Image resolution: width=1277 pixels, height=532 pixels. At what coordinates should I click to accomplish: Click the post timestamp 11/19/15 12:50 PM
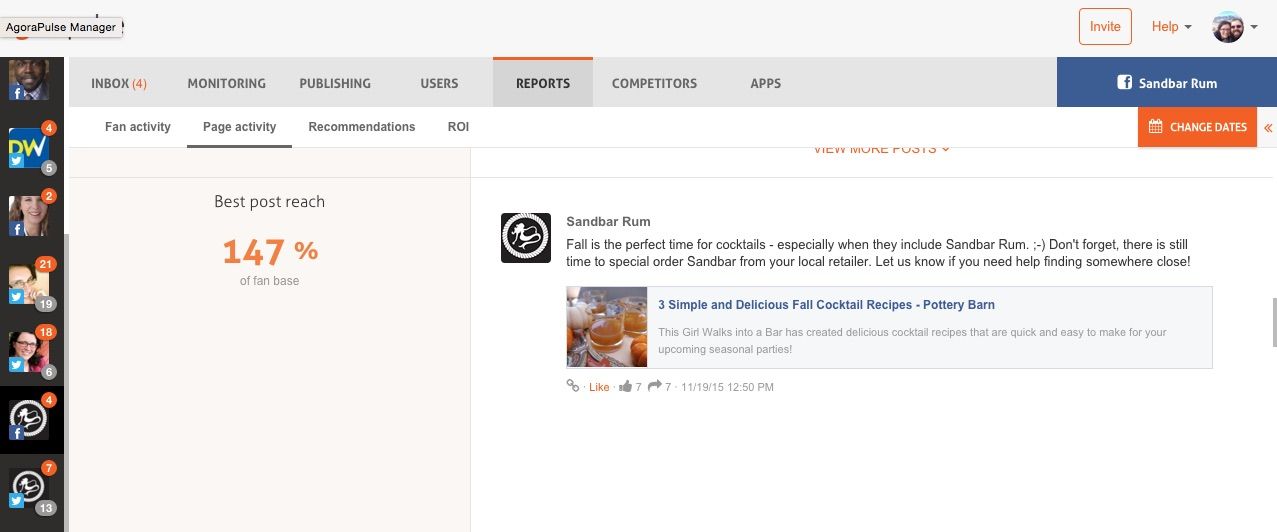tap(727, 387)
